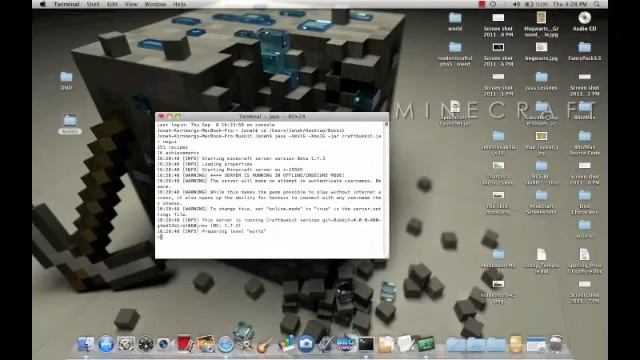Open the Terminal application menu

coord(67,4)
